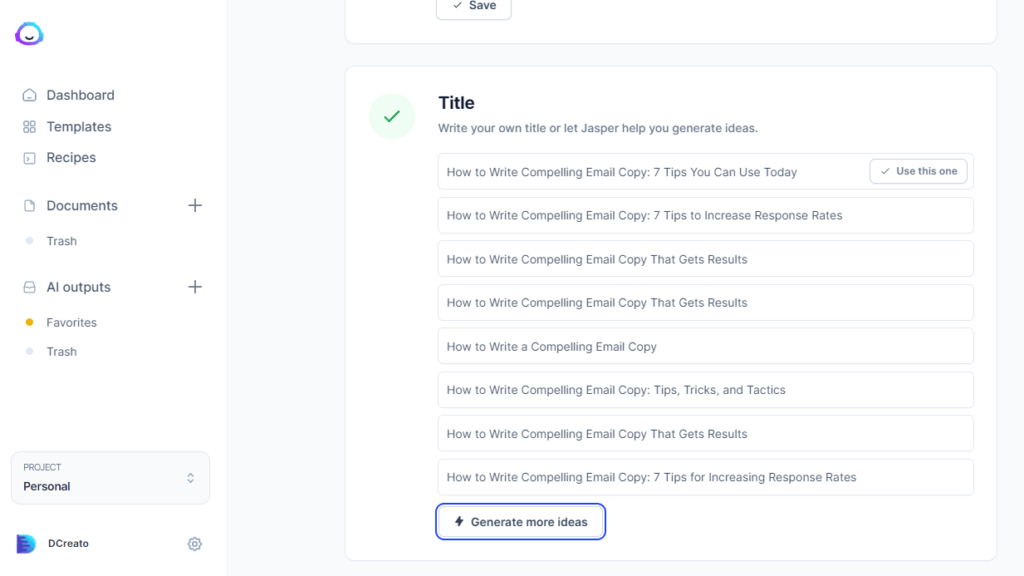Click the Save button
Screen dimensions: 1024x576
[x=473, y=6]
